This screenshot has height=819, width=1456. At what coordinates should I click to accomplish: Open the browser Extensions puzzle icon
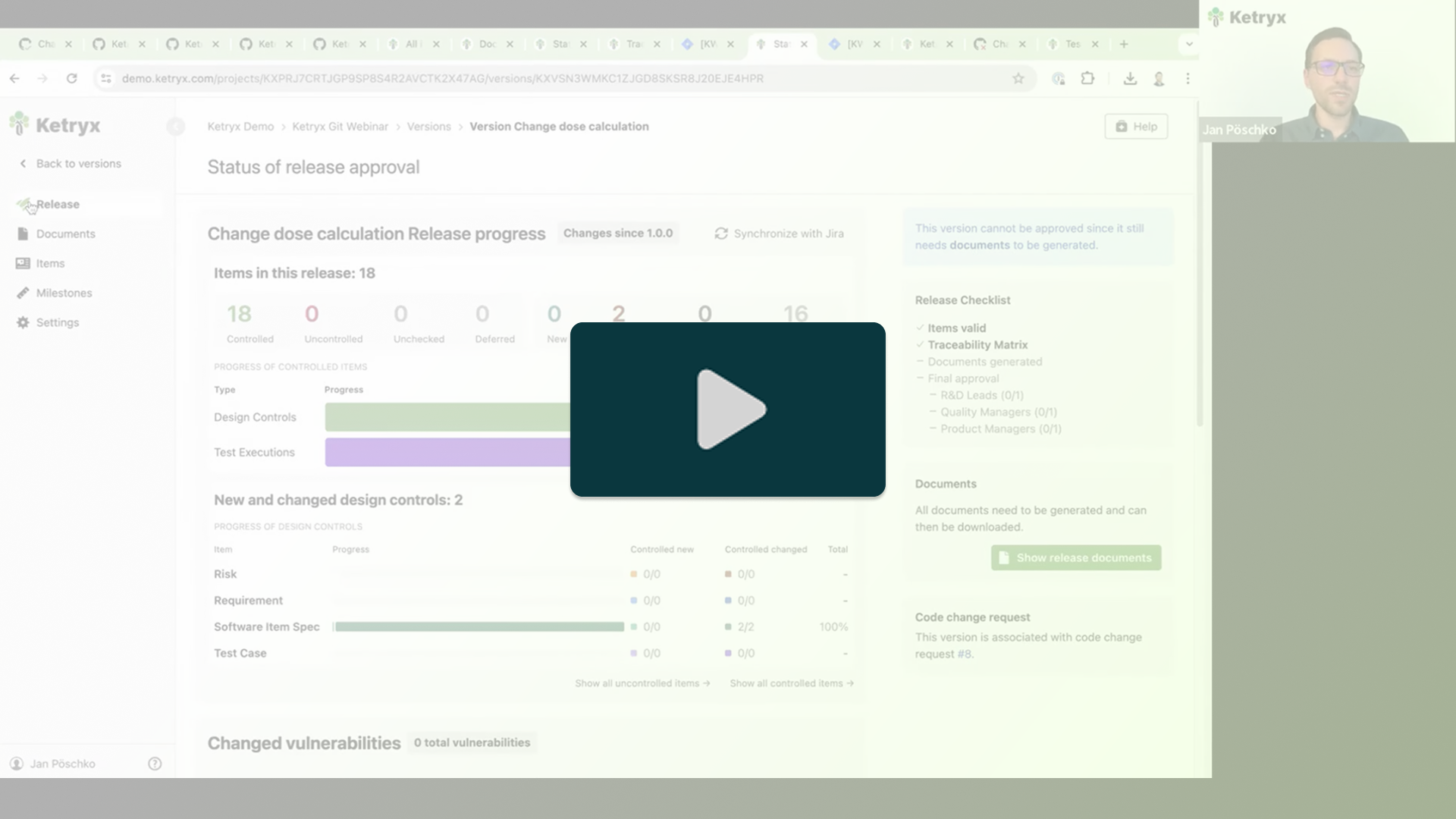click(x=1087, y=78)
